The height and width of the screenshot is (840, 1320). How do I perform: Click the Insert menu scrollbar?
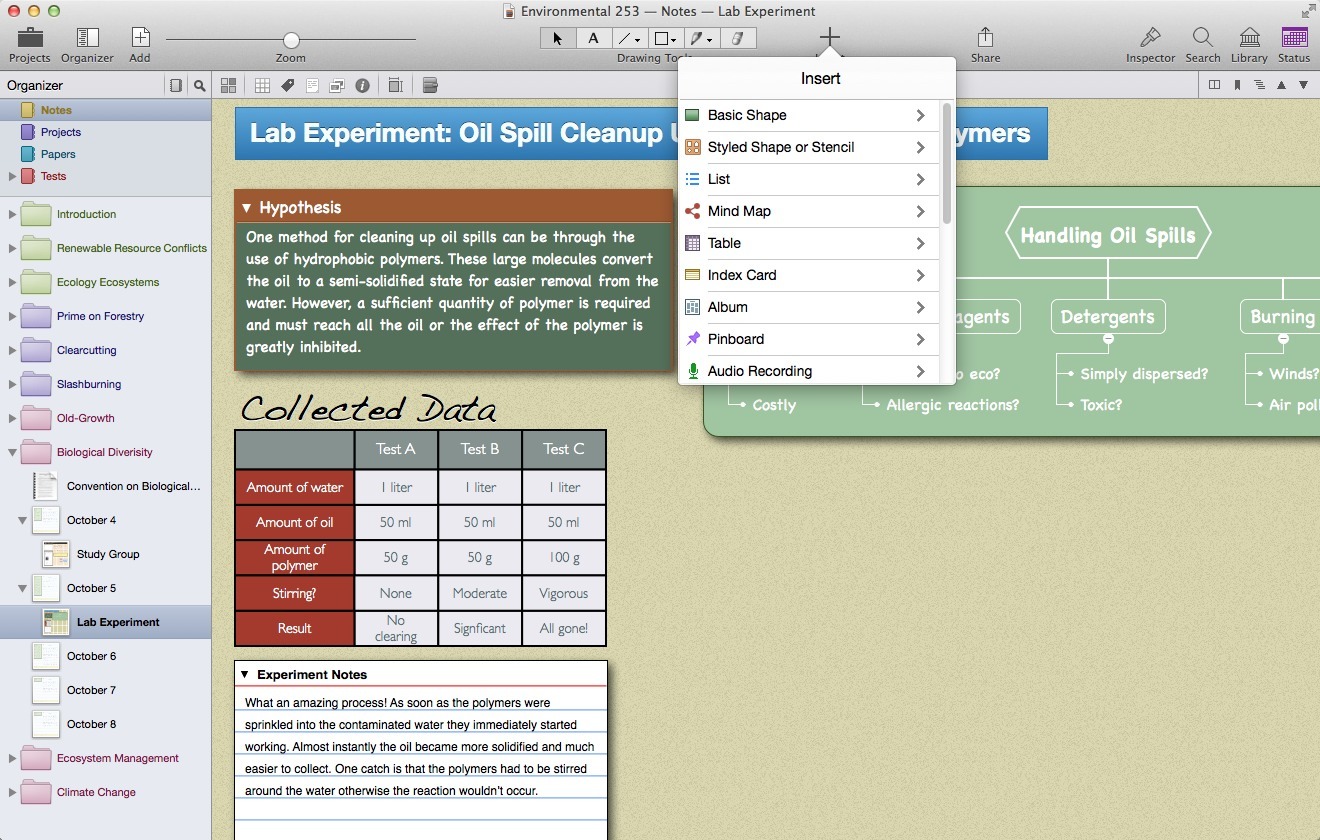pos(946,163)
